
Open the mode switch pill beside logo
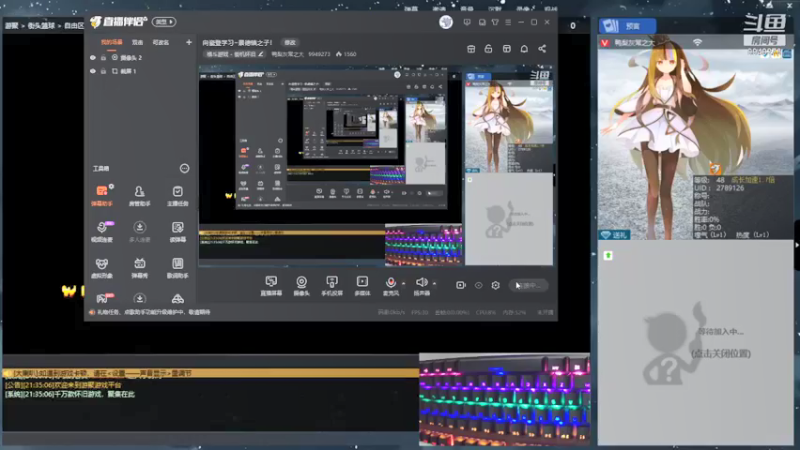coord(164,22)
